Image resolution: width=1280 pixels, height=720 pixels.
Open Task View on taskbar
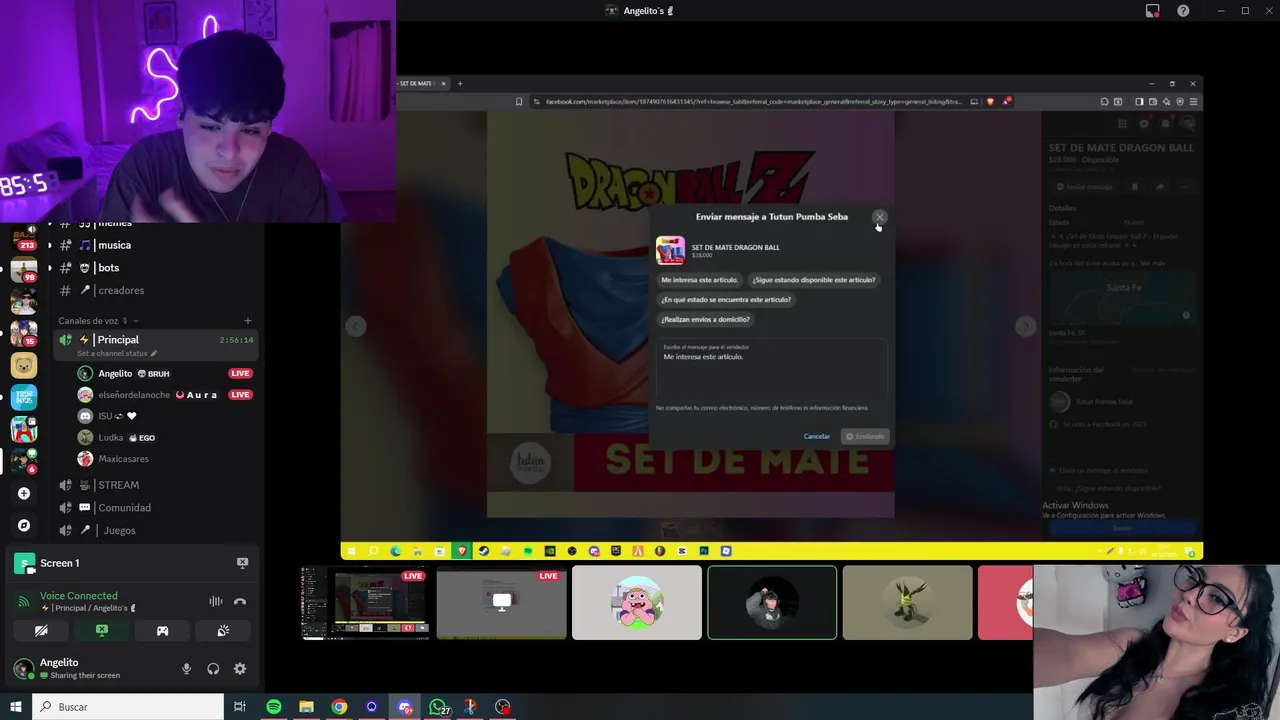(240, 707)
